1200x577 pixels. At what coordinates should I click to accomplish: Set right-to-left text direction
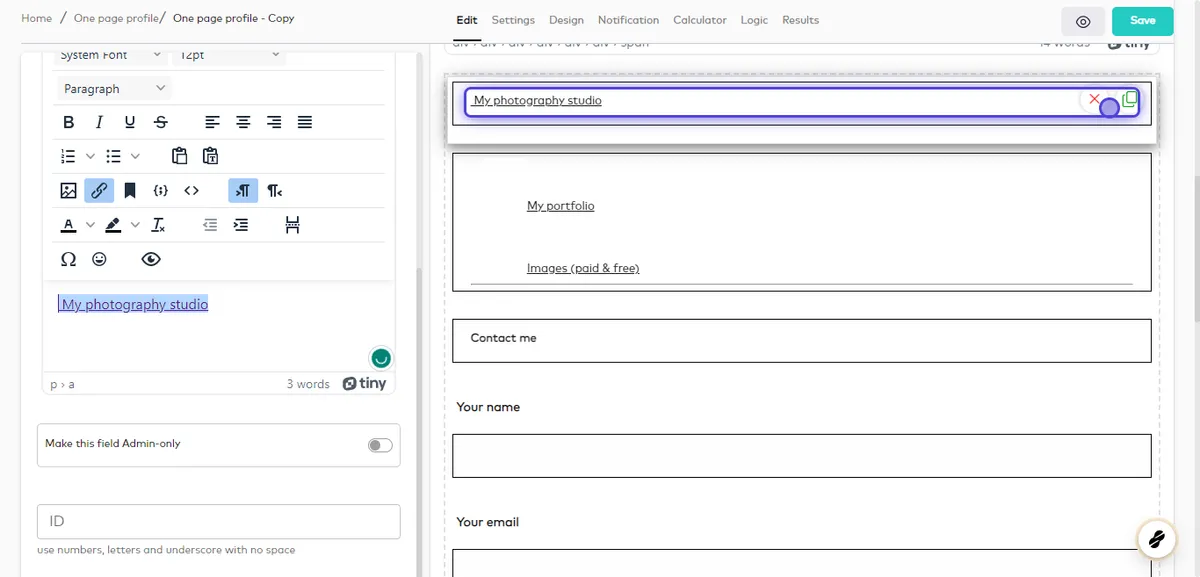coord(274,190)
